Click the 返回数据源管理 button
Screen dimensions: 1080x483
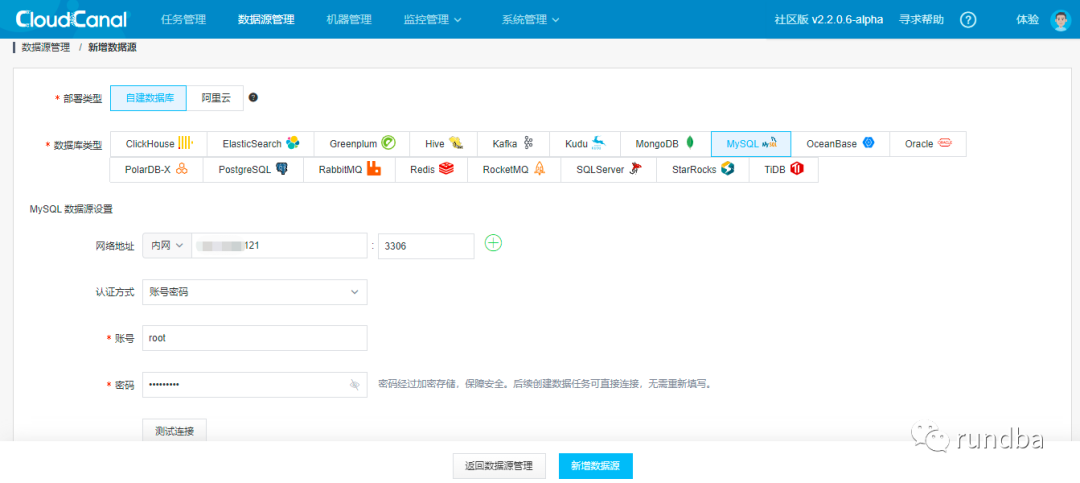(499, 466)
